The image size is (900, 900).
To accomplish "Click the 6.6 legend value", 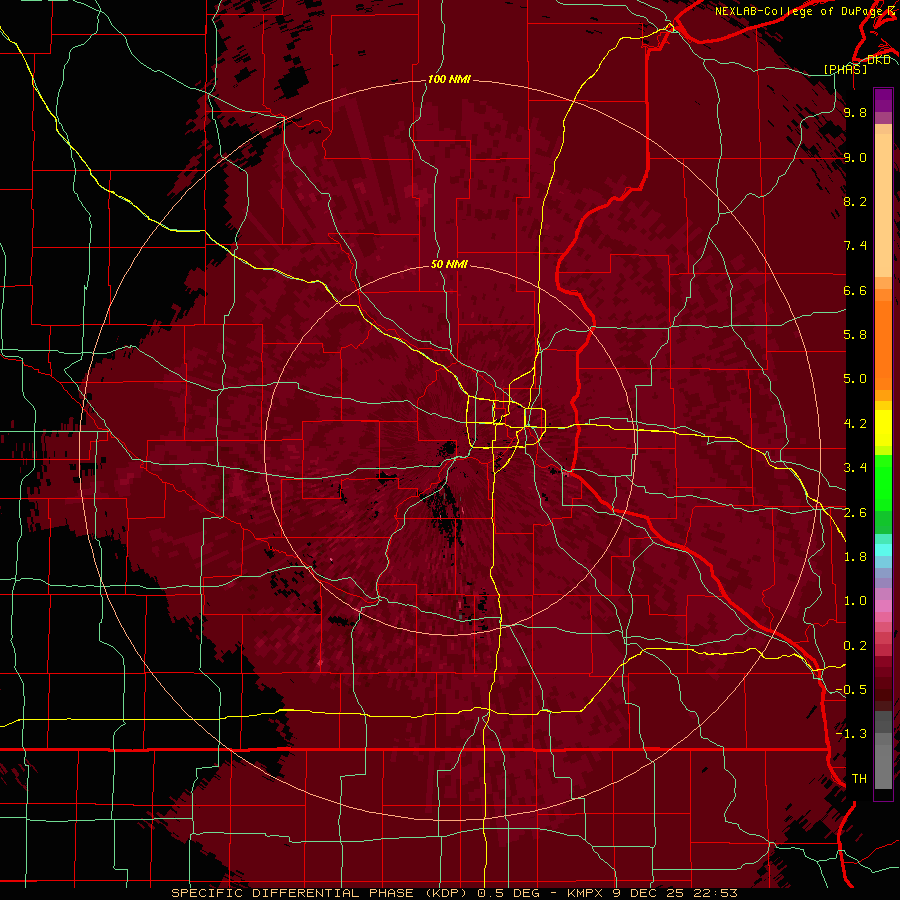I will pyautogui.click(x=855, y=290).
